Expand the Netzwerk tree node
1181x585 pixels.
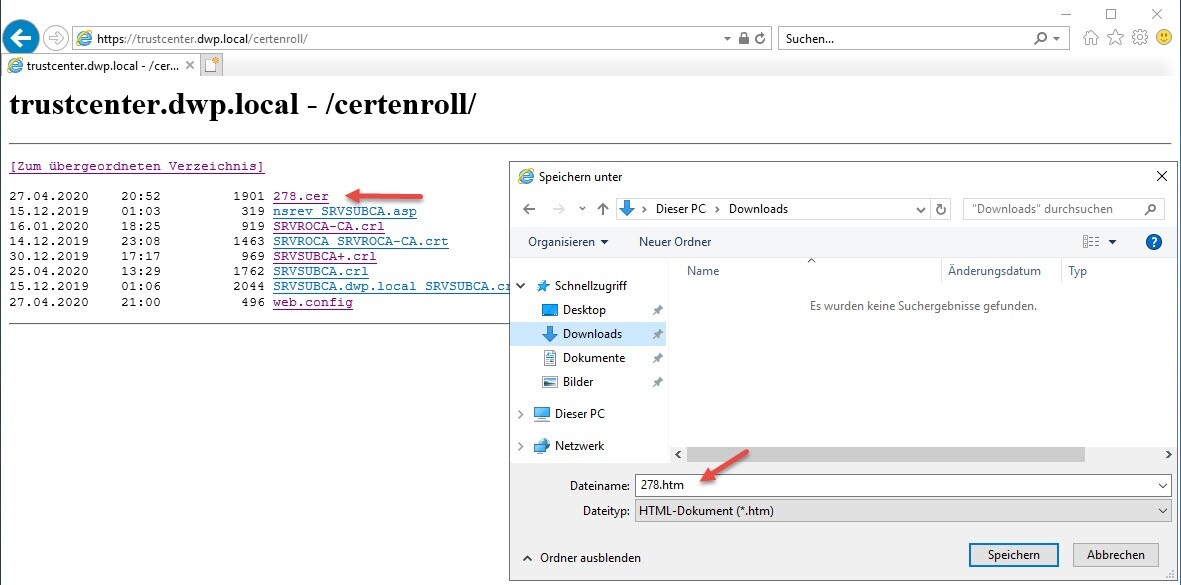(521, 446)
